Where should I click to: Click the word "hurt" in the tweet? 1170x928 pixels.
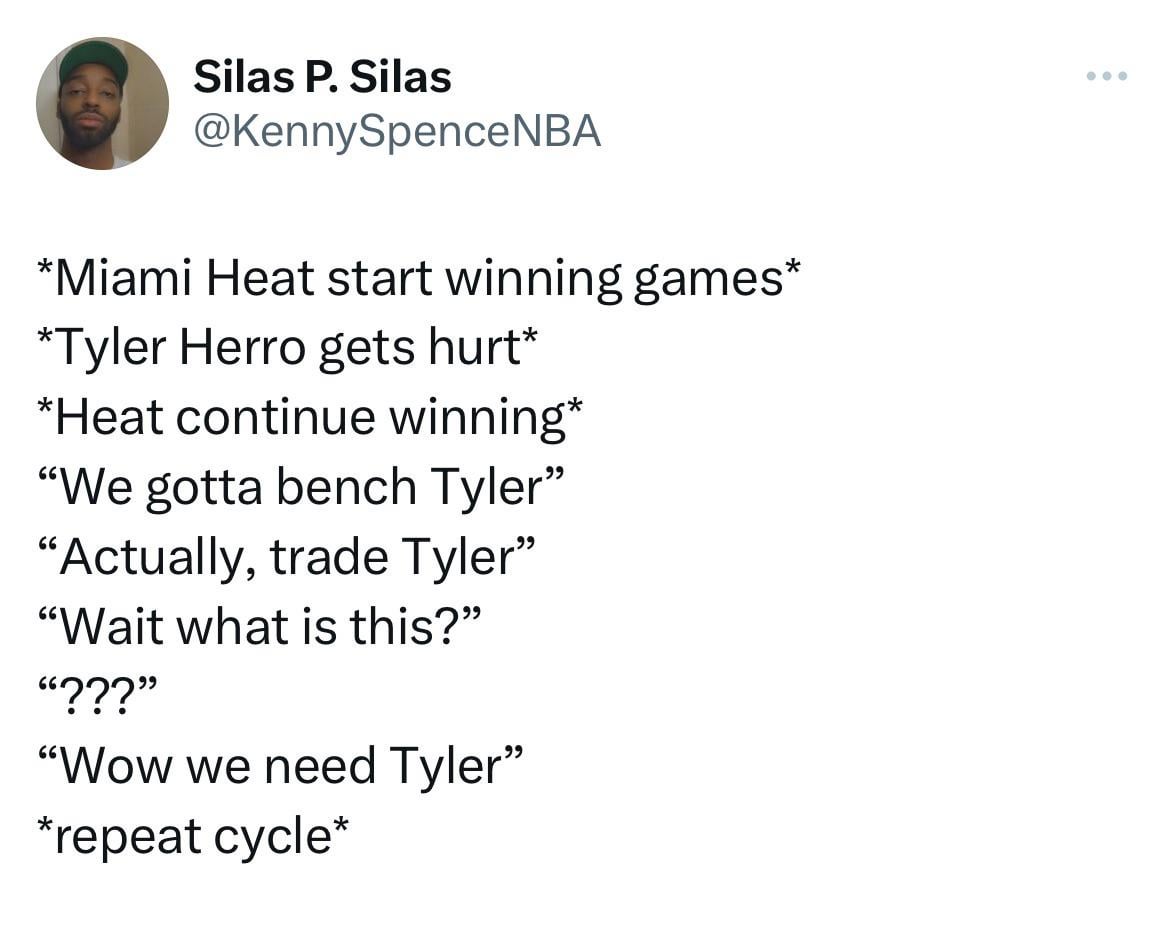click(x=470, y=348)
